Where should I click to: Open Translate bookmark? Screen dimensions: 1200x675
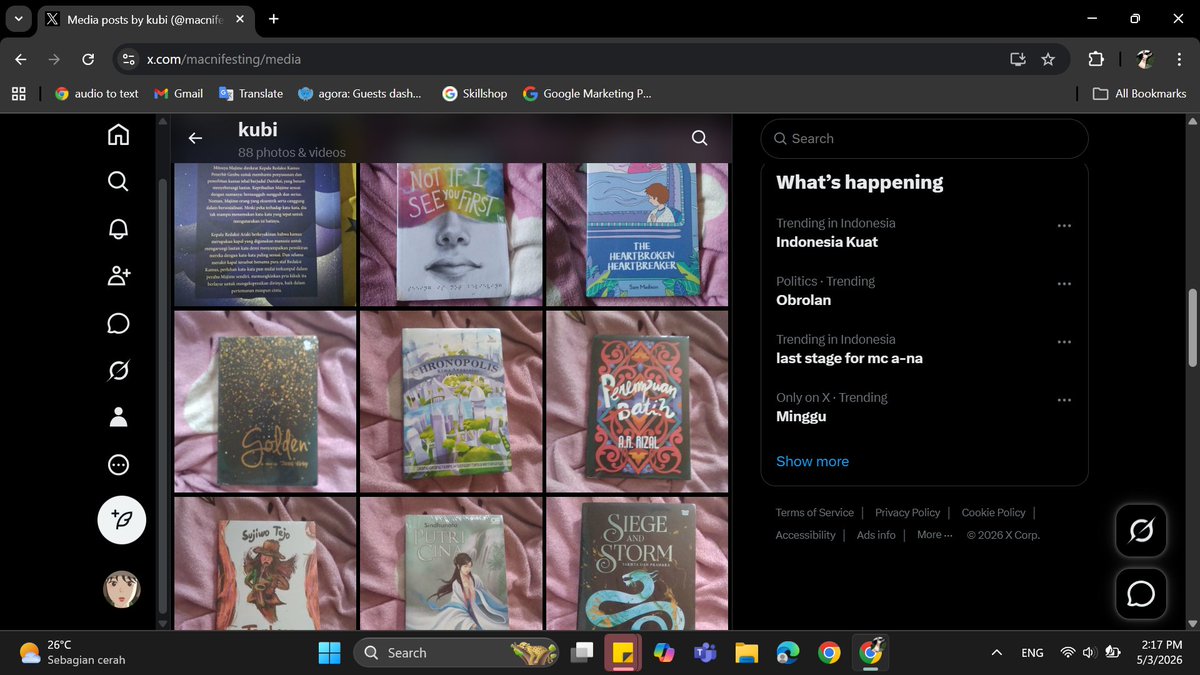(250, 93)
